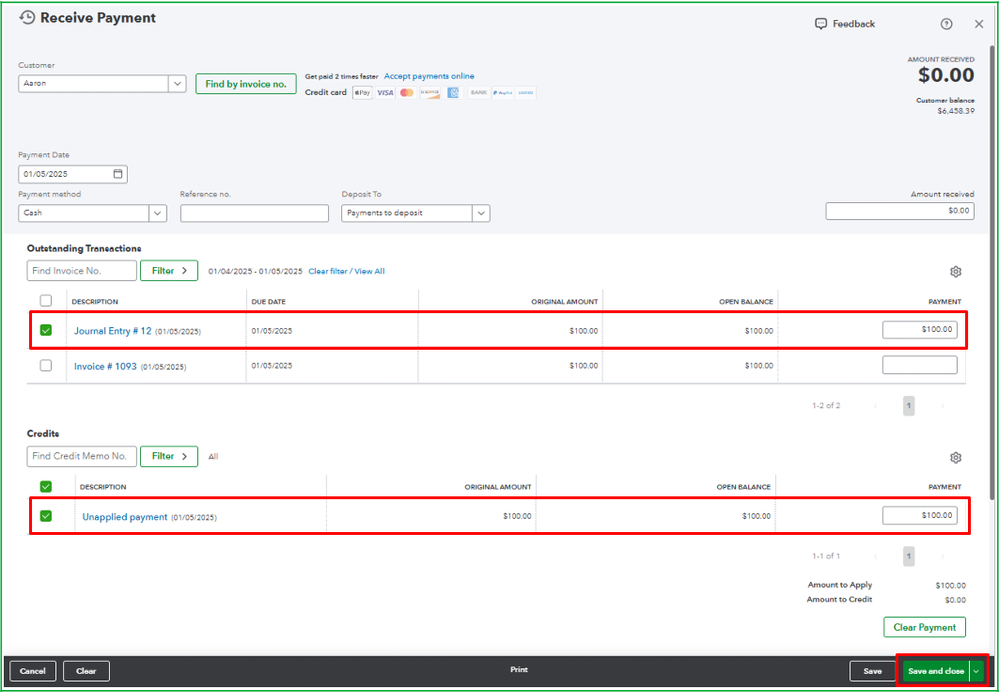Click the PayPal payment icon
Screen dimensions: 999x692
tap(503, 92)
